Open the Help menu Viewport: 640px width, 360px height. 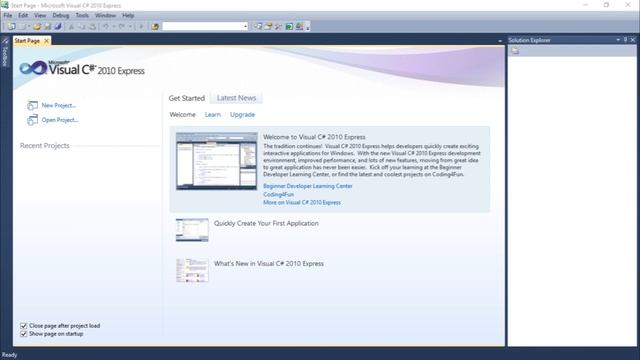tap(128, 16)
